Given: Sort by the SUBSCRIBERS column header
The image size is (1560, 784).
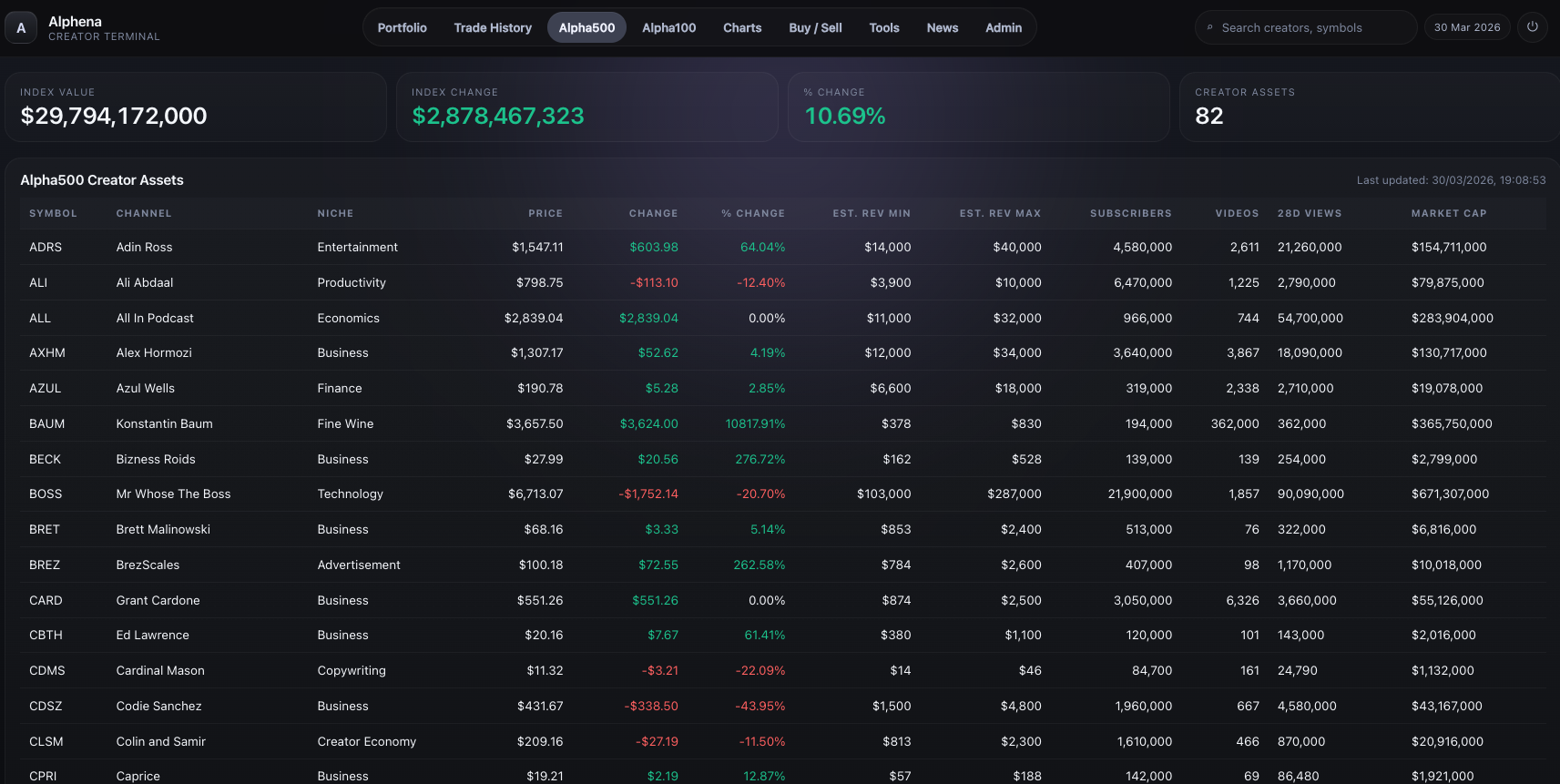Looking at the screenshot, I should click(x=1131, y=213).
